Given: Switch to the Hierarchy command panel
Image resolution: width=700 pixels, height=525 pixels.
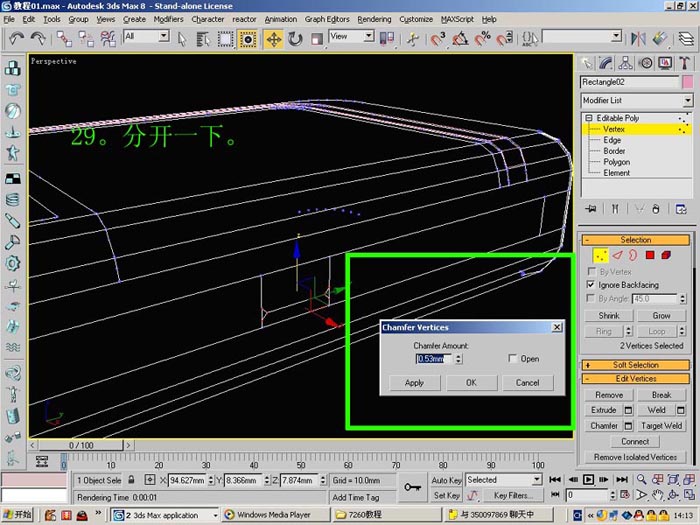Looking at the screenshot, I should 625,63.
